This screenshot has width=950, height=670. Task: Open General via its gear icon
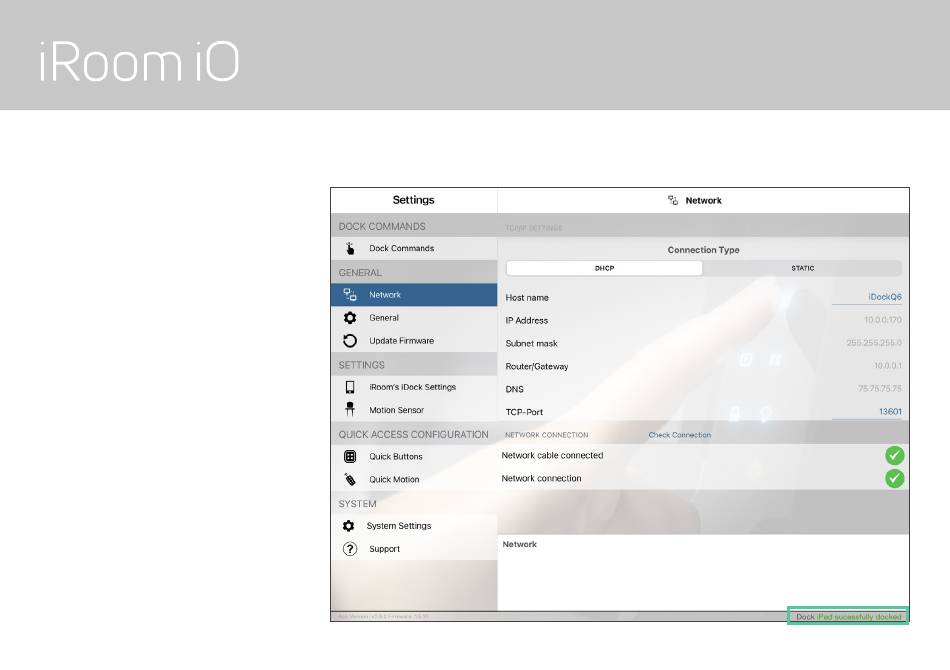point(350,318)
